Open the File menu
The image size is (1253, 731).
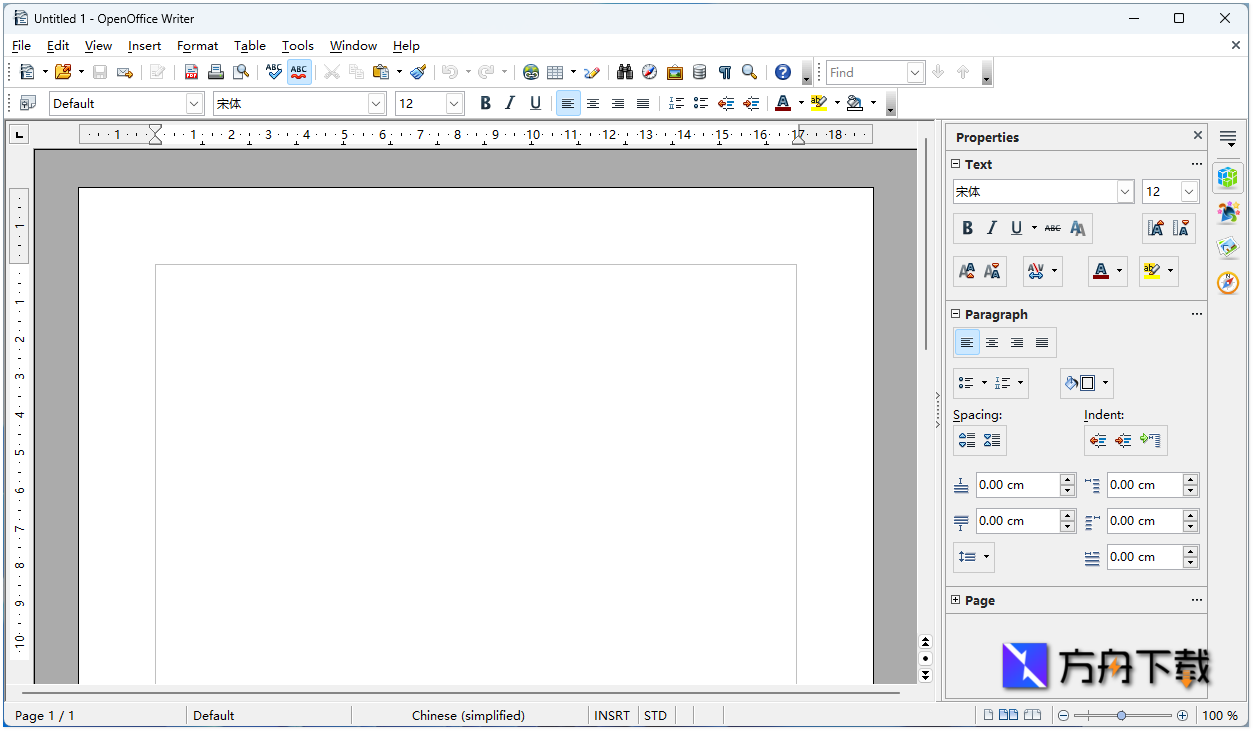[21, 46]
